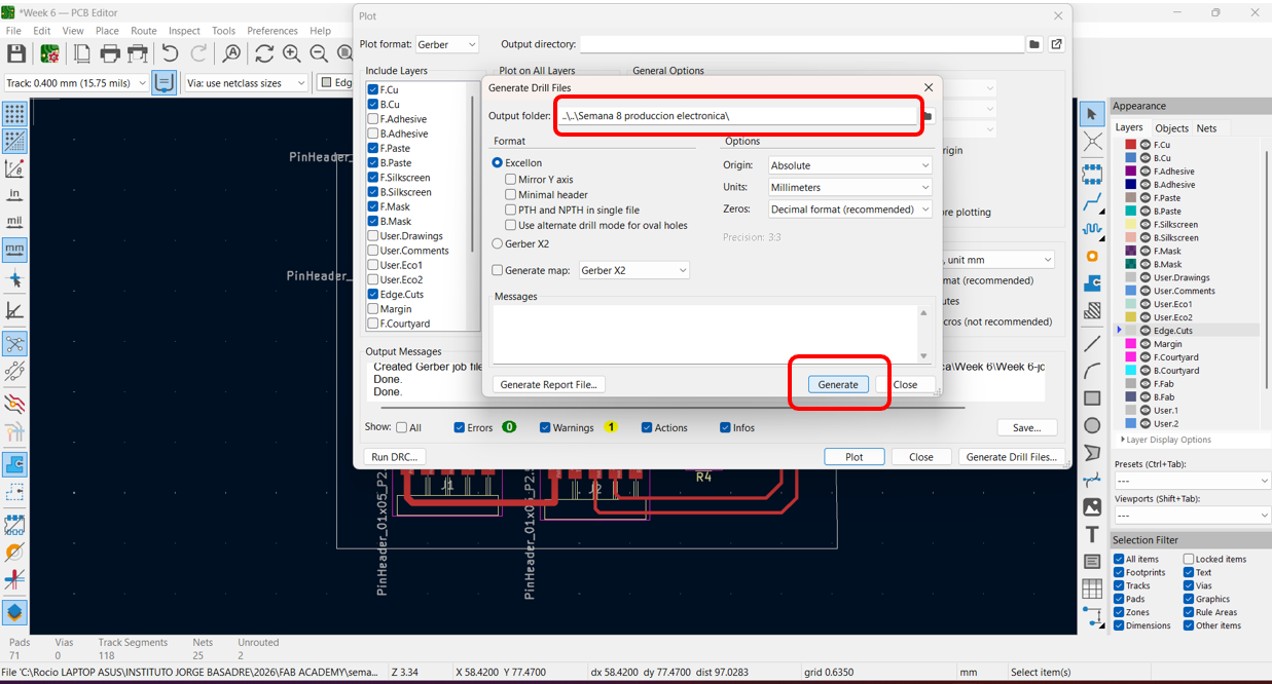Toggle the Warnings filter checkbox
The image size is (1272, 684).
[545, 427]
